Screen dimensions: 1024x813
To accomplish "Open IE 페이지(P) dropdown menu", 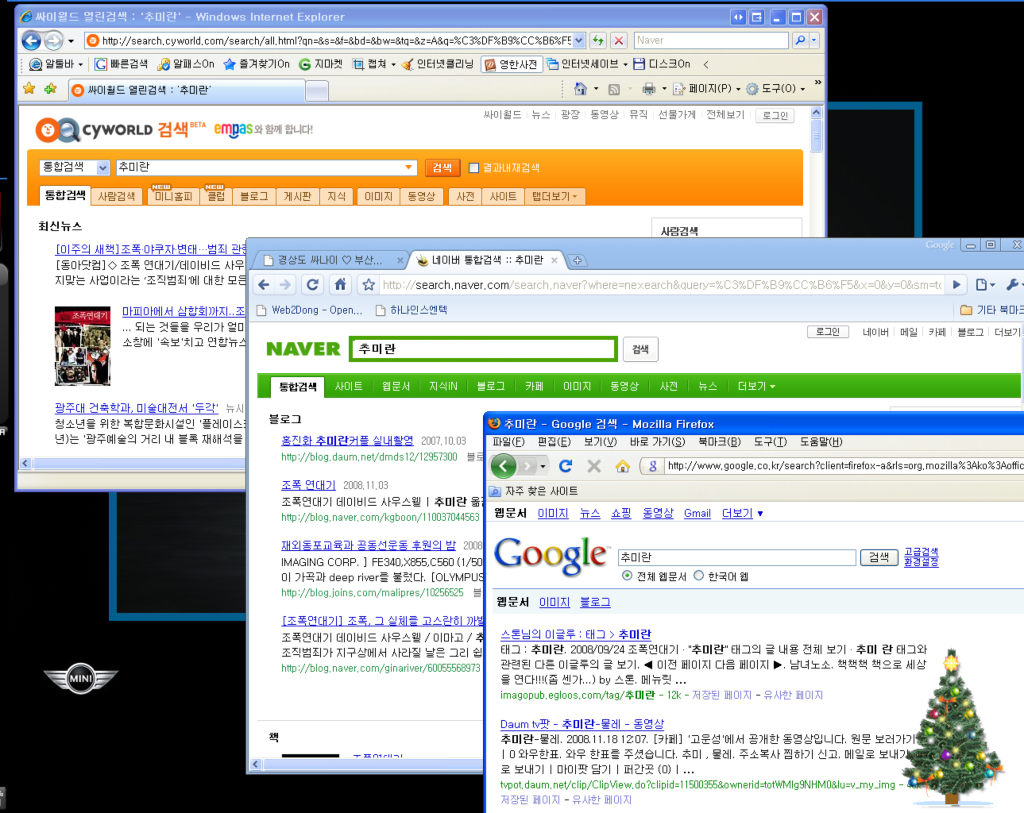I will [x=707, y=89].
